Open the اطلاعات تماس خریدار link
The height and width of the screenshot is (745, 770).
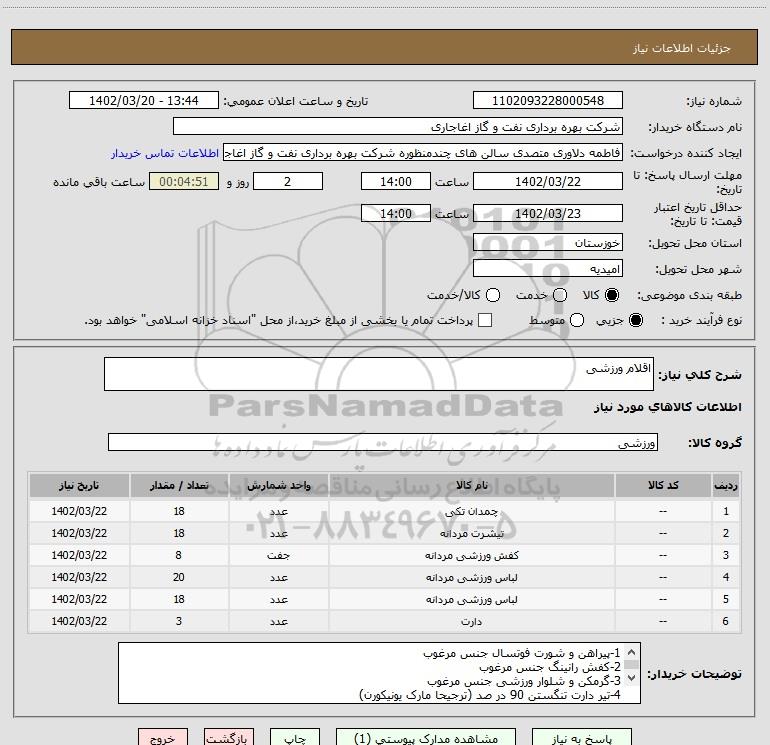coord(165,153)
